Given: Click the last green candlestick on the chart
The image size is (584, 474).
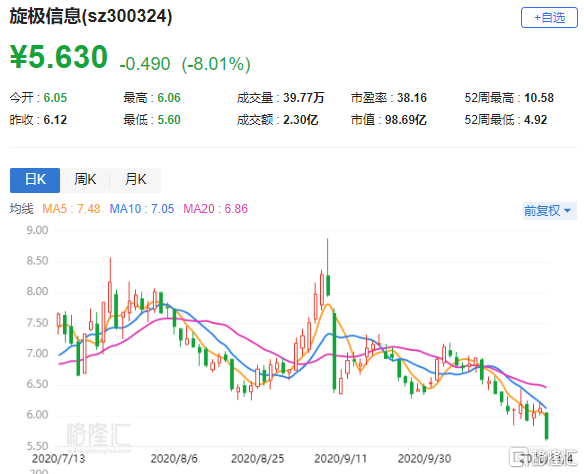Looking at the screenshot, I should tap(546, 426).
